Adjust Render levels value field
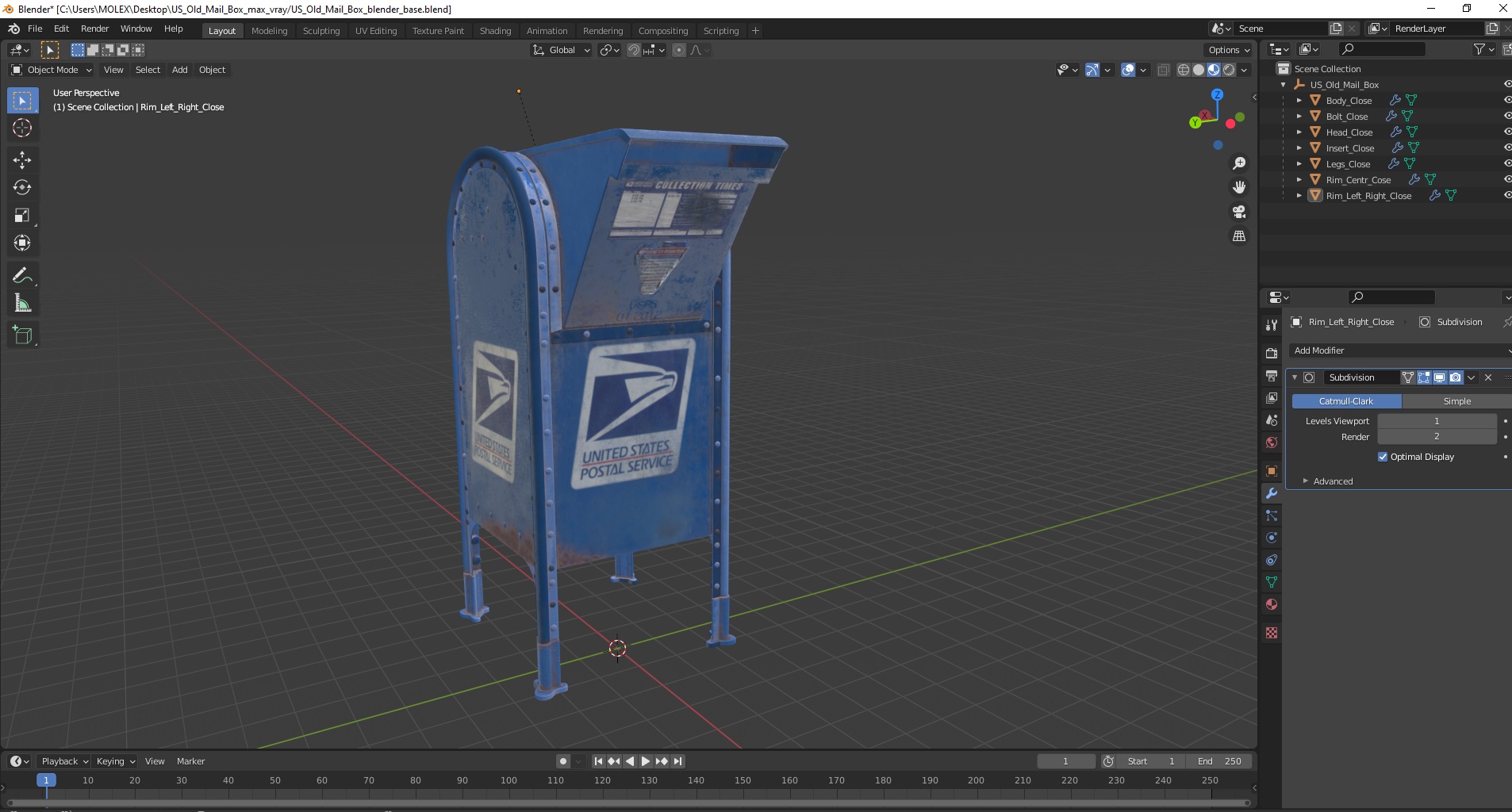 coord(1437,437)
